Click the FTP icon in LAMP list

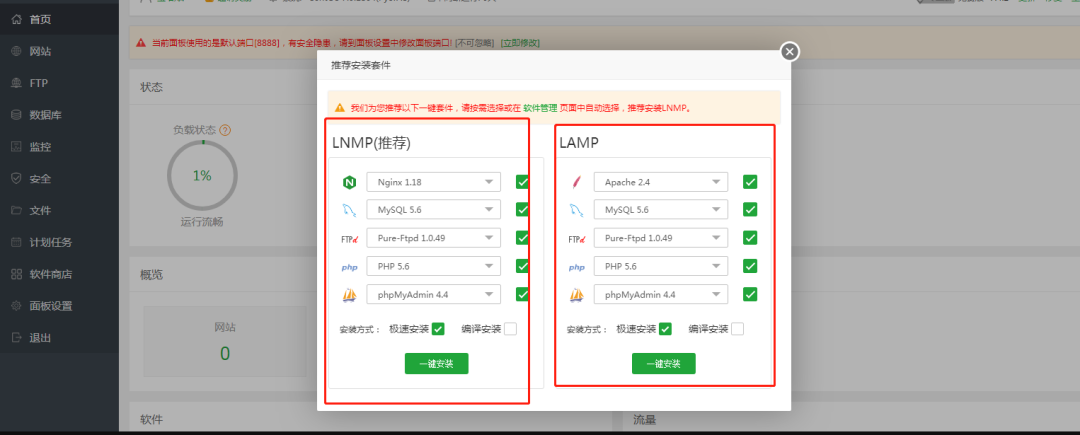pyautogui.click(x=577, y=239)
